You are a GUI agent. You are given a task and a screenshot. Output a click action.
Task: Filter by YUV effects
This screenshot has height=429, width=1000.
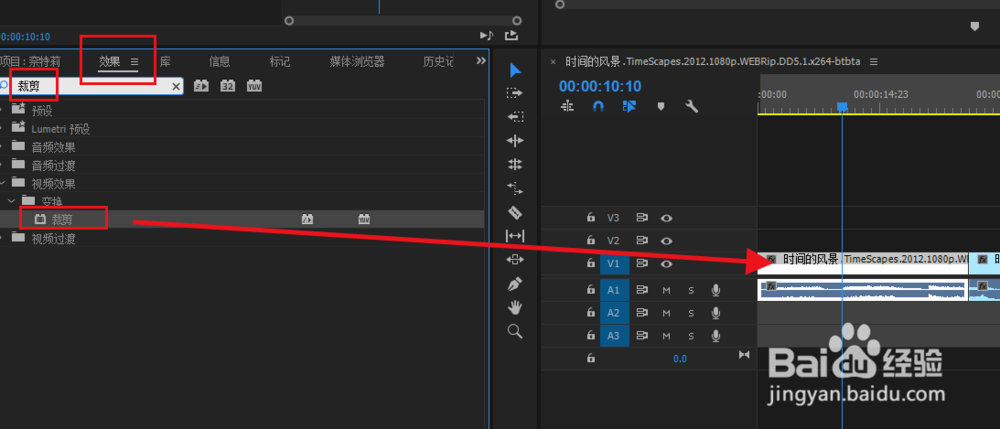254,86
